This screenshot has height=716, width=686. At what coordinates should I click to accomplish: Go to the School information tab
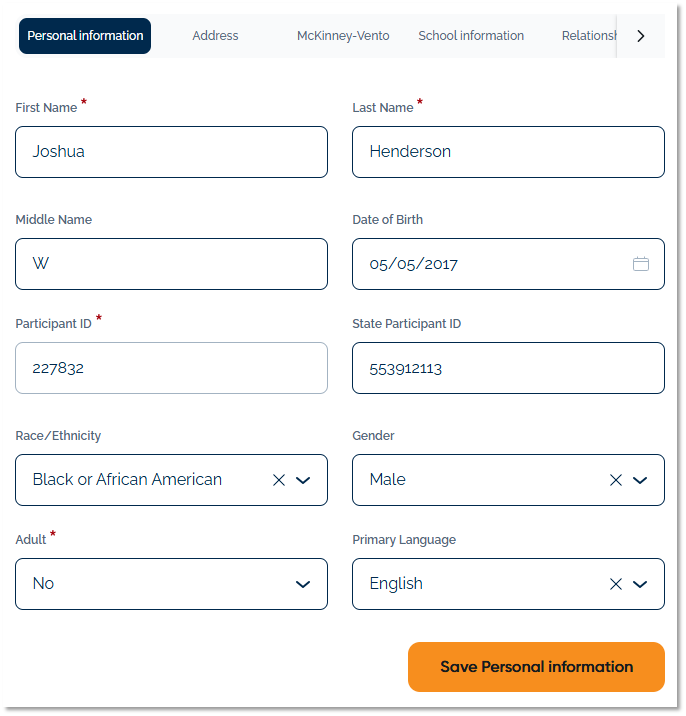(x=471, y=36)
